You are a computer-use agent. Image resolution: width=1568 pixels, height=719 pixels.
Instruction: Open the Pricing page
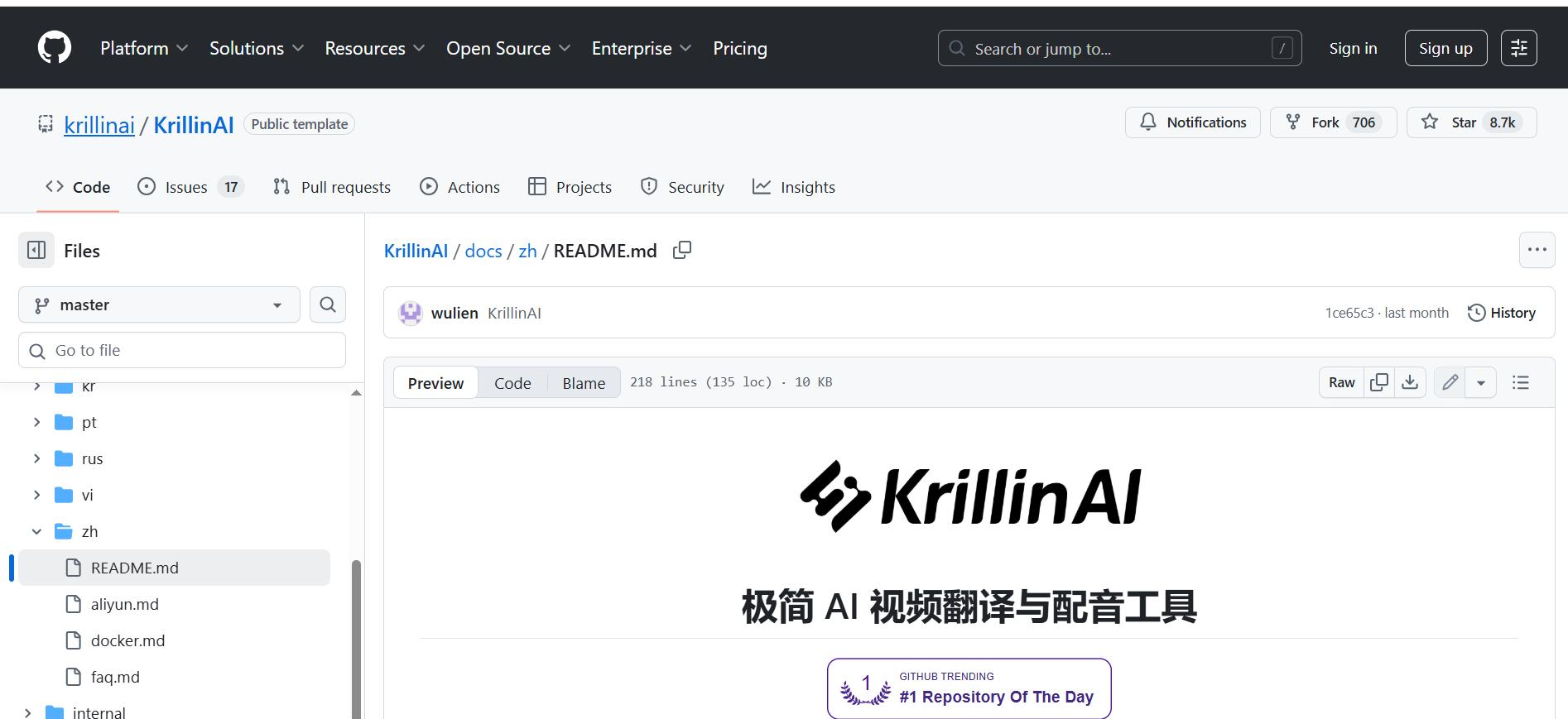[740, 48]
